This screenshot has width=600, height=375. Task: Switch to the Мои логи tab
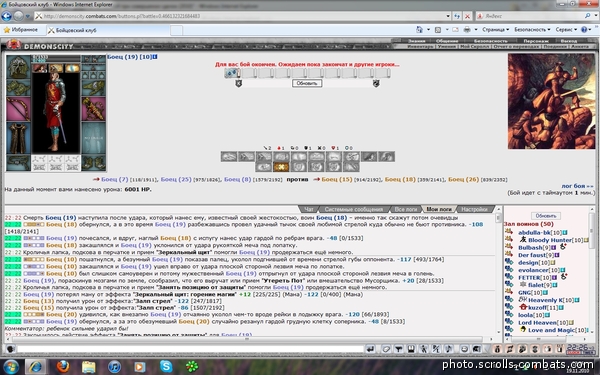[439, 209]
